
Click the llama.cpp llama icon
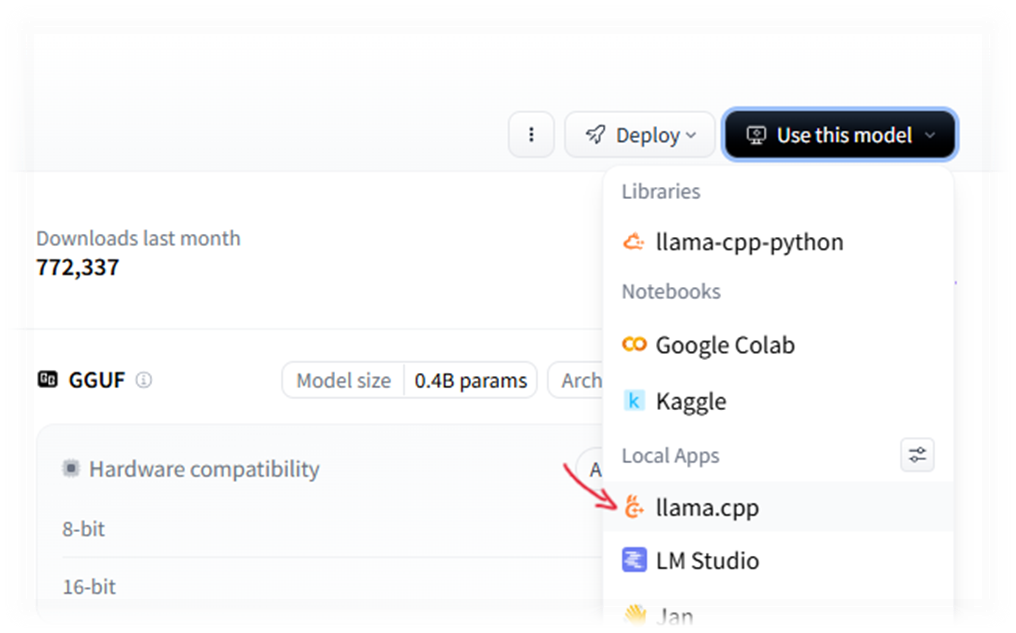(x=634, y=508)
